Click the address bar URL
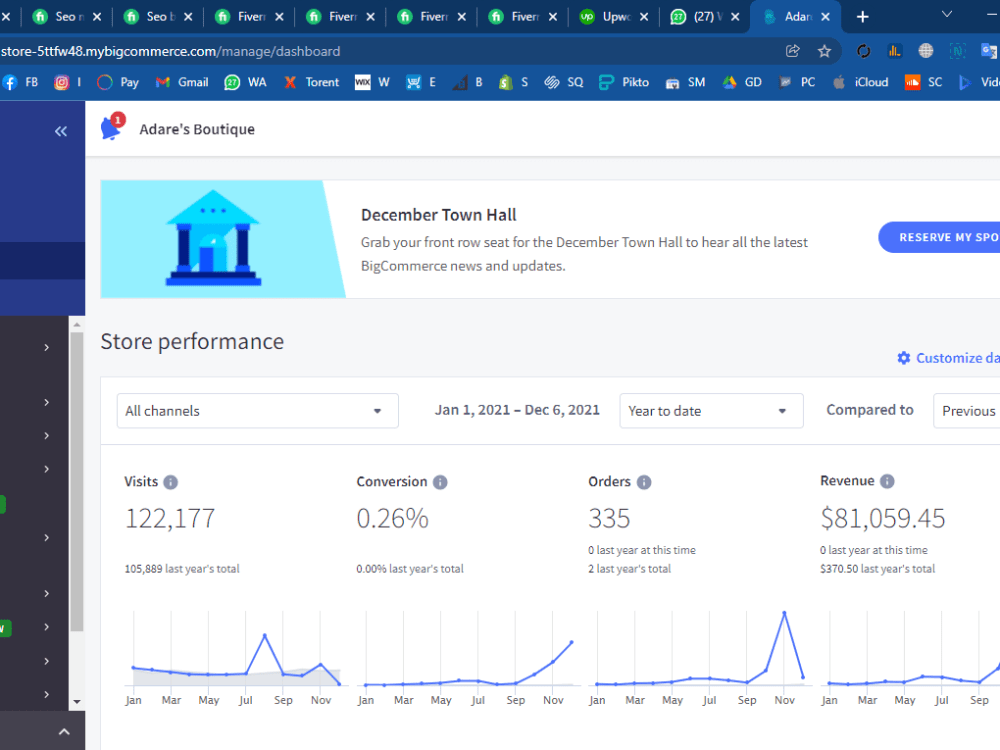 point(170,51)
